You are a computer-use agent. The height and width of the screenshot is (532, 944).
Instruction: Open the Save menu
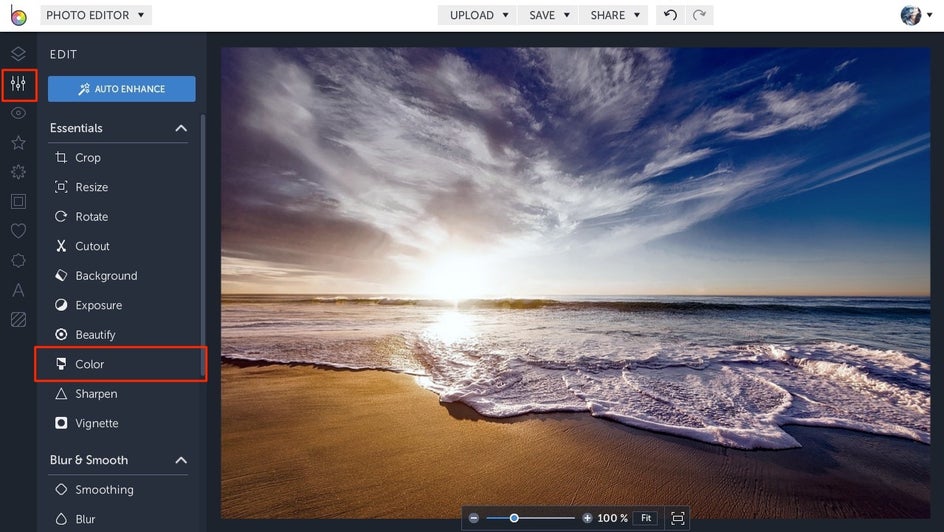pyautogui.click(x=548, y=15)
